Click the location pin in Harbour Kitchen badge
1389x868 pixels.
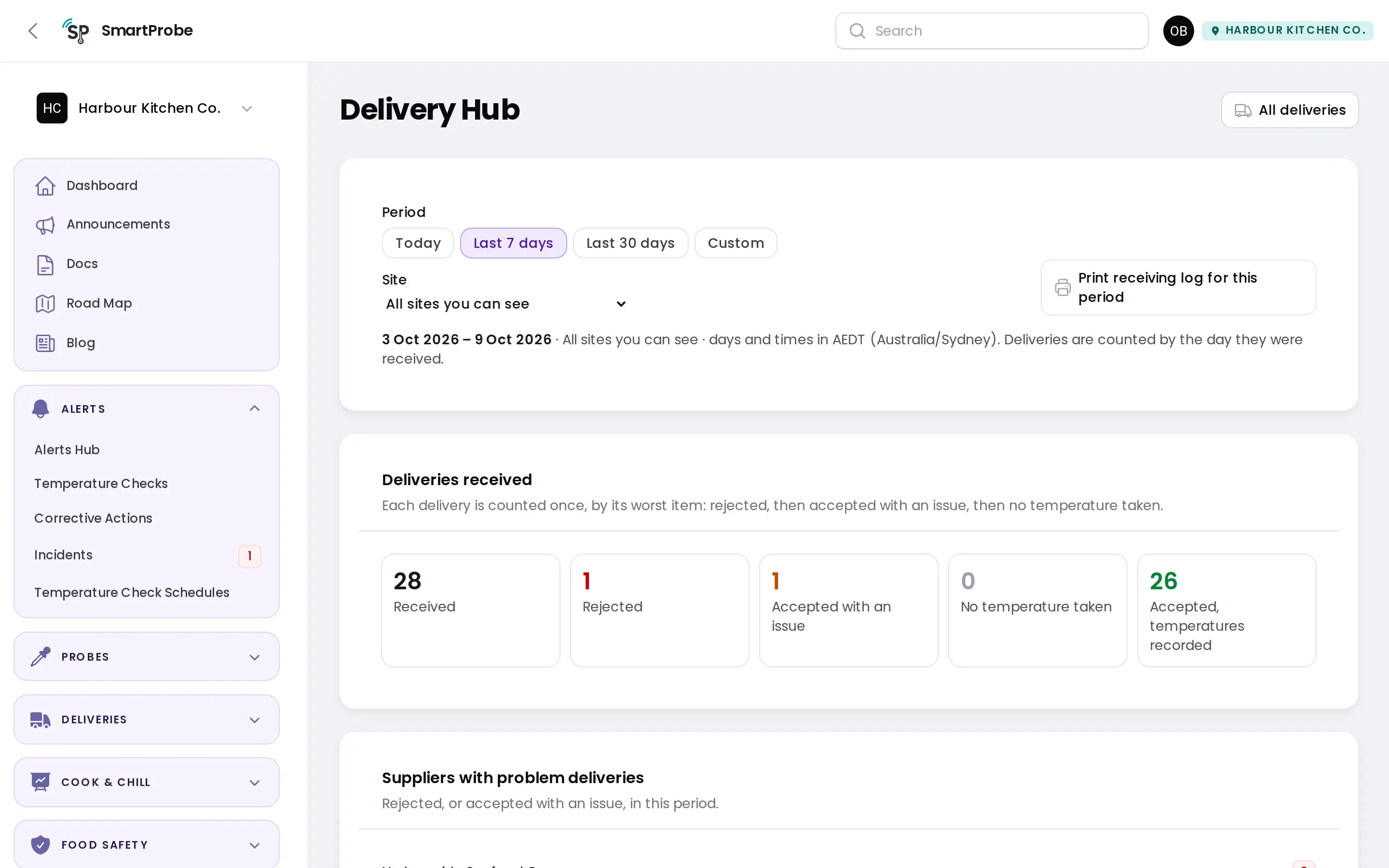point(1215,30)
